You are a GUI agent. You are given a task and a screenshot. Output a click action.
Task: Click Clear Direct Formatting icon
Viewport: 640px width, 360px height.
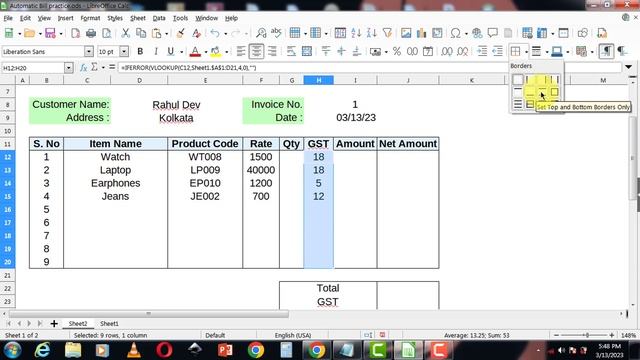(x=196, y=33)
